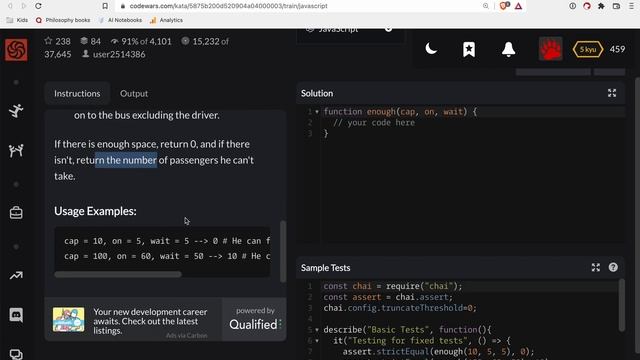
Task: Open the AI Notebooks bookmark
Action: (120, 20)
